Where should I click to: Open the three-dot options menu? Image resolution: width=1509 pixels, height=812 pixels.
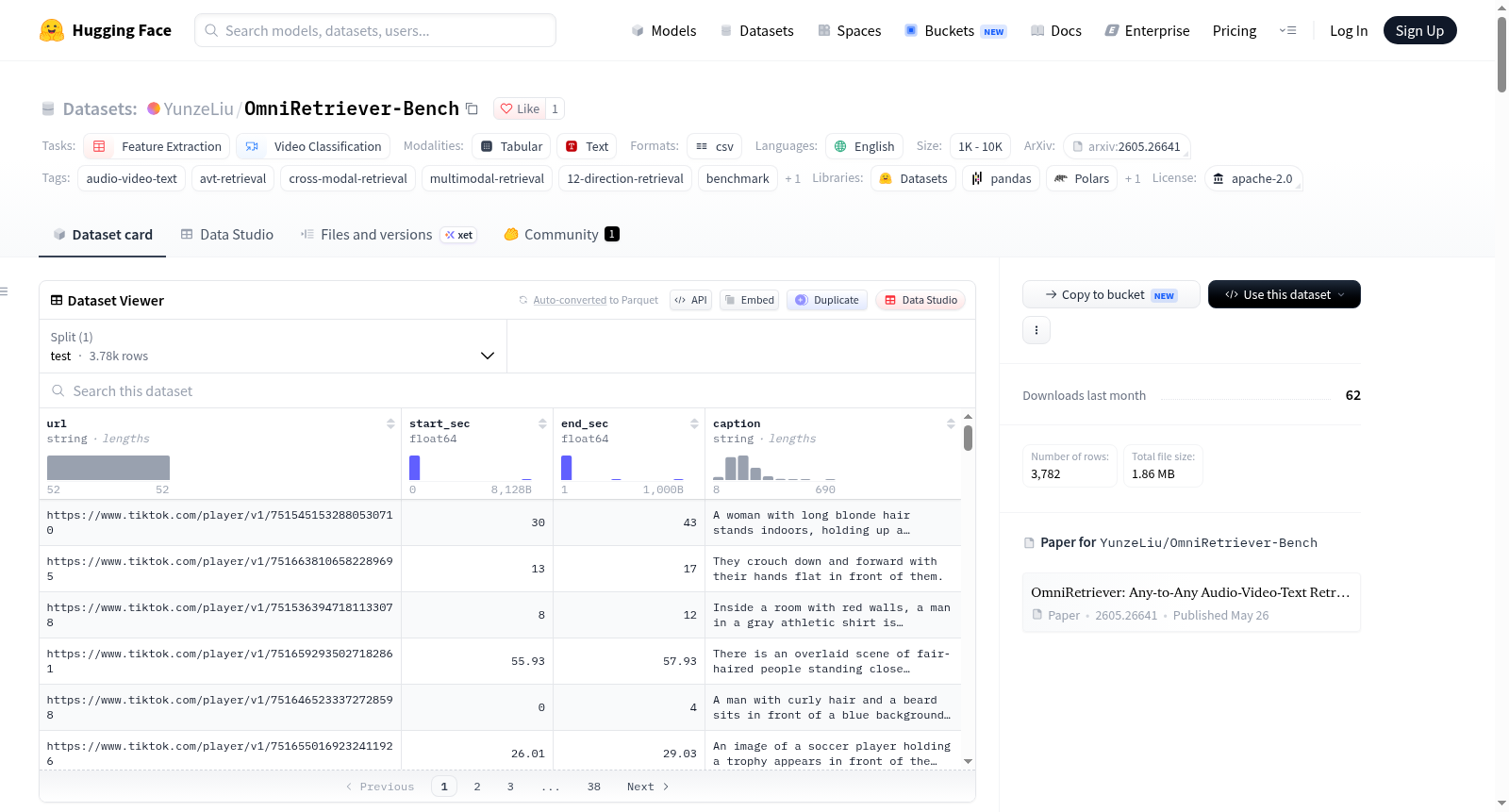pos(1036,330)
